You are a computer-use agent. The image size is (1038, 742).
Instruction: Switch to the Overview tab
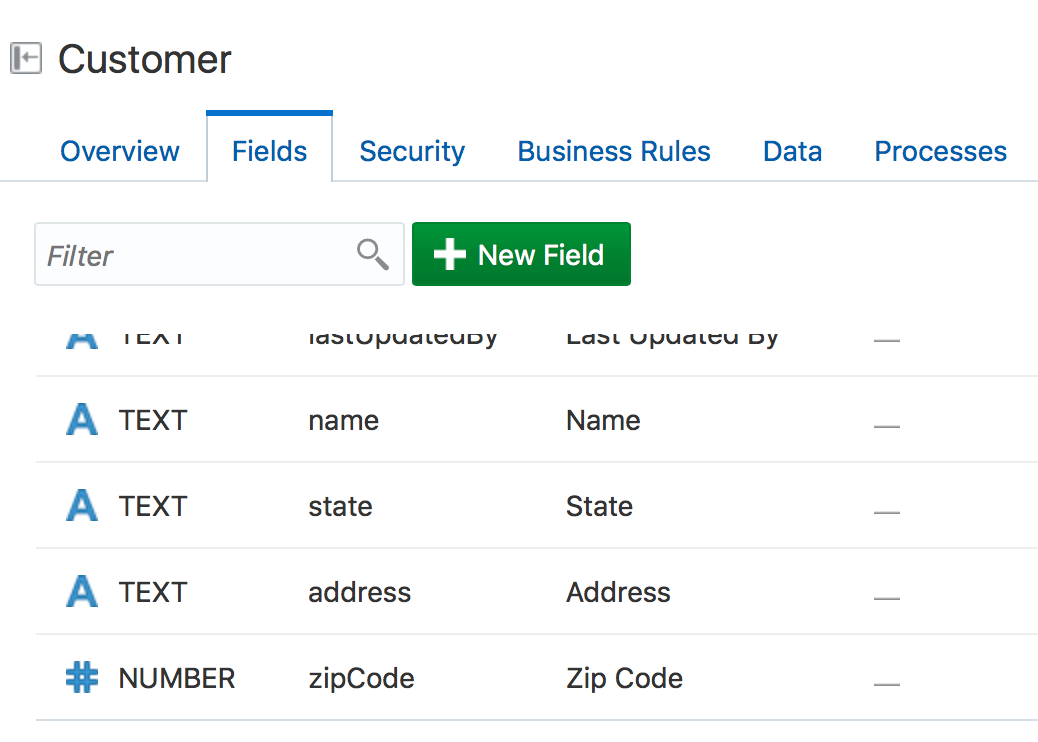click(x=119, y=151)
